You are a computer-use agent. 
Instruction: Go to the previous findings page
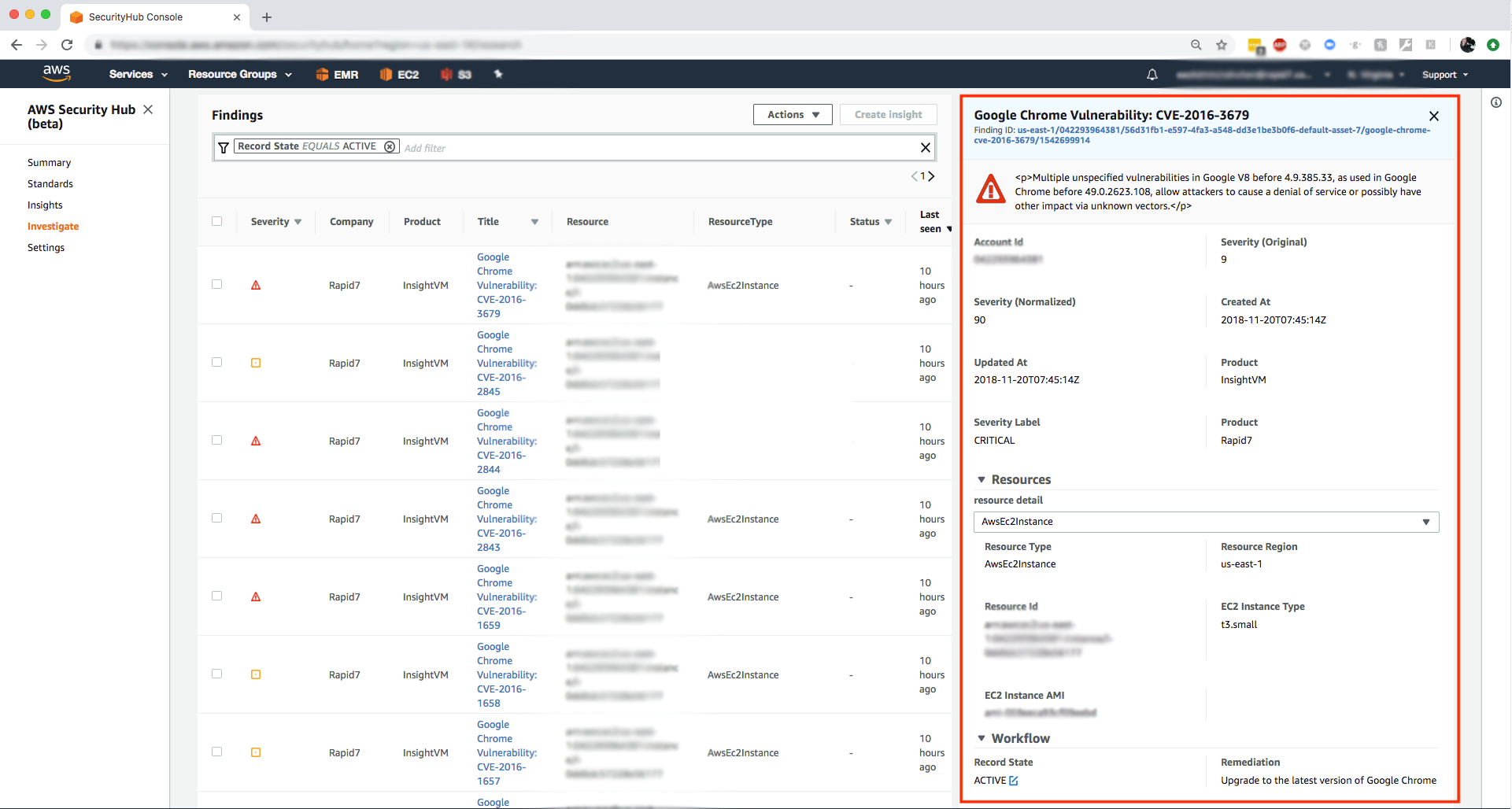coord(915,176)
